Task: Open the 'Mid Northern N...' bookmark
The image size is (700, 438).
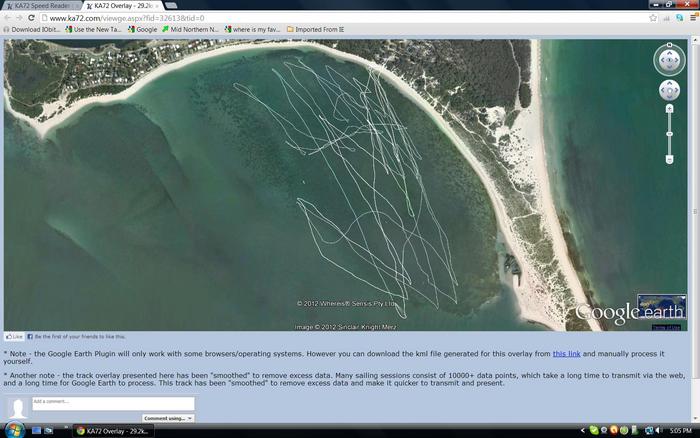Action: point(191,29)
